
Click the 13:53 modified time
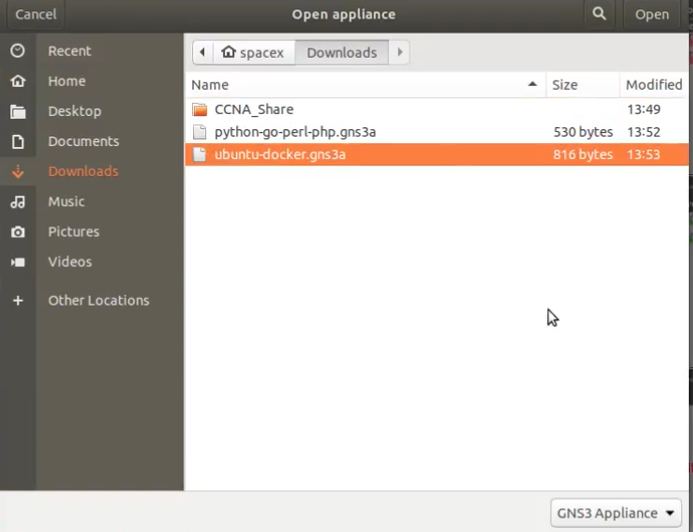tap(644, 154)
